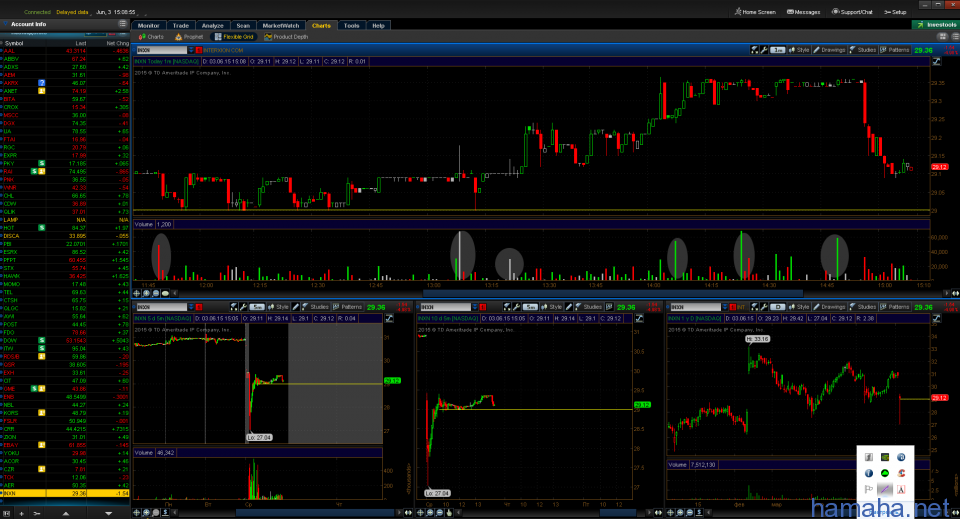Open the bottom-right chart Studies menu
This screenshot has width=960, height=519.
pos(863,307)
